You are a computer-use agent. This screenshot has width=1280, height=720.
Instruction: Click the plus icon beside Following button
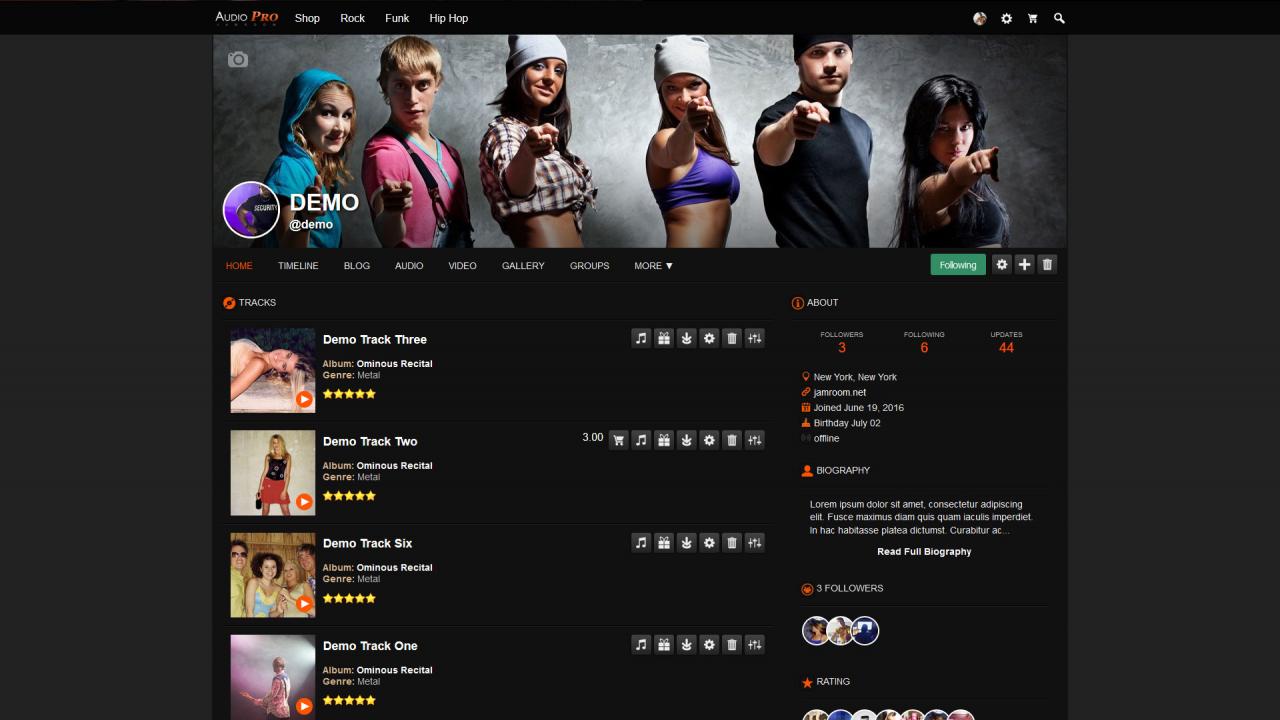click(x=1025, y=264)
